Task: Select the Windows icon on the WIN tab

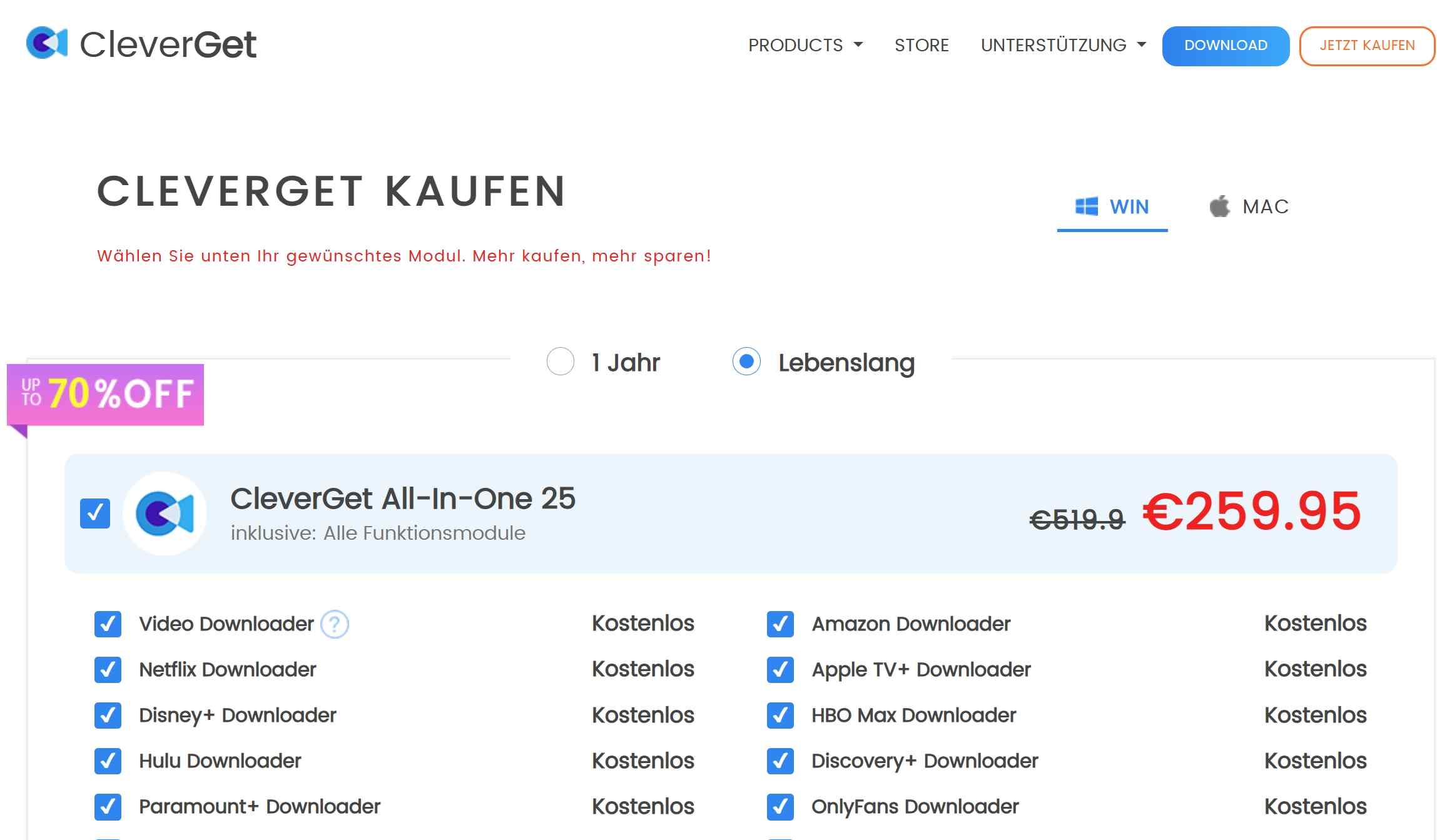Action: coord(1087,206)
